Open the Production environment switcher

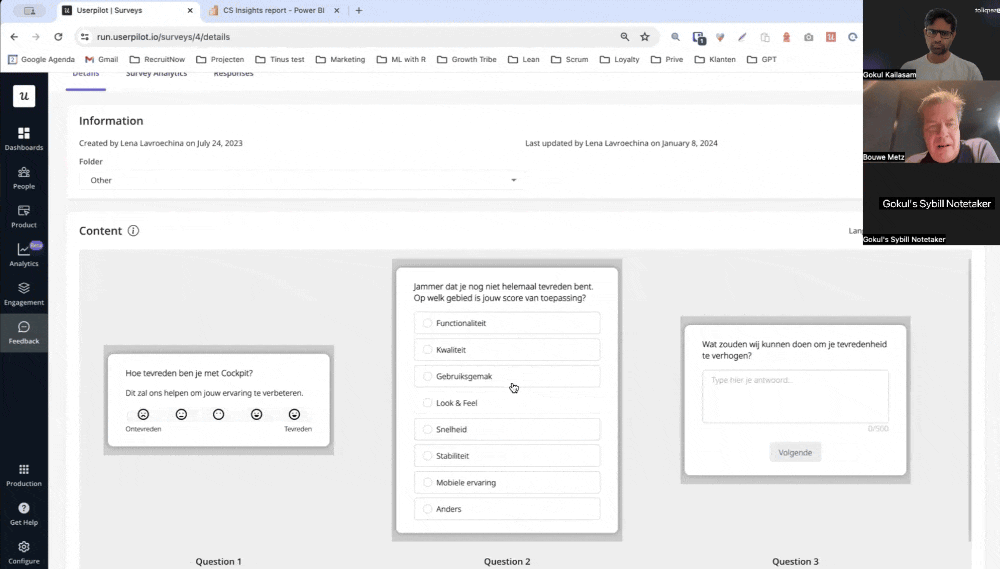[x=24, y=470]
